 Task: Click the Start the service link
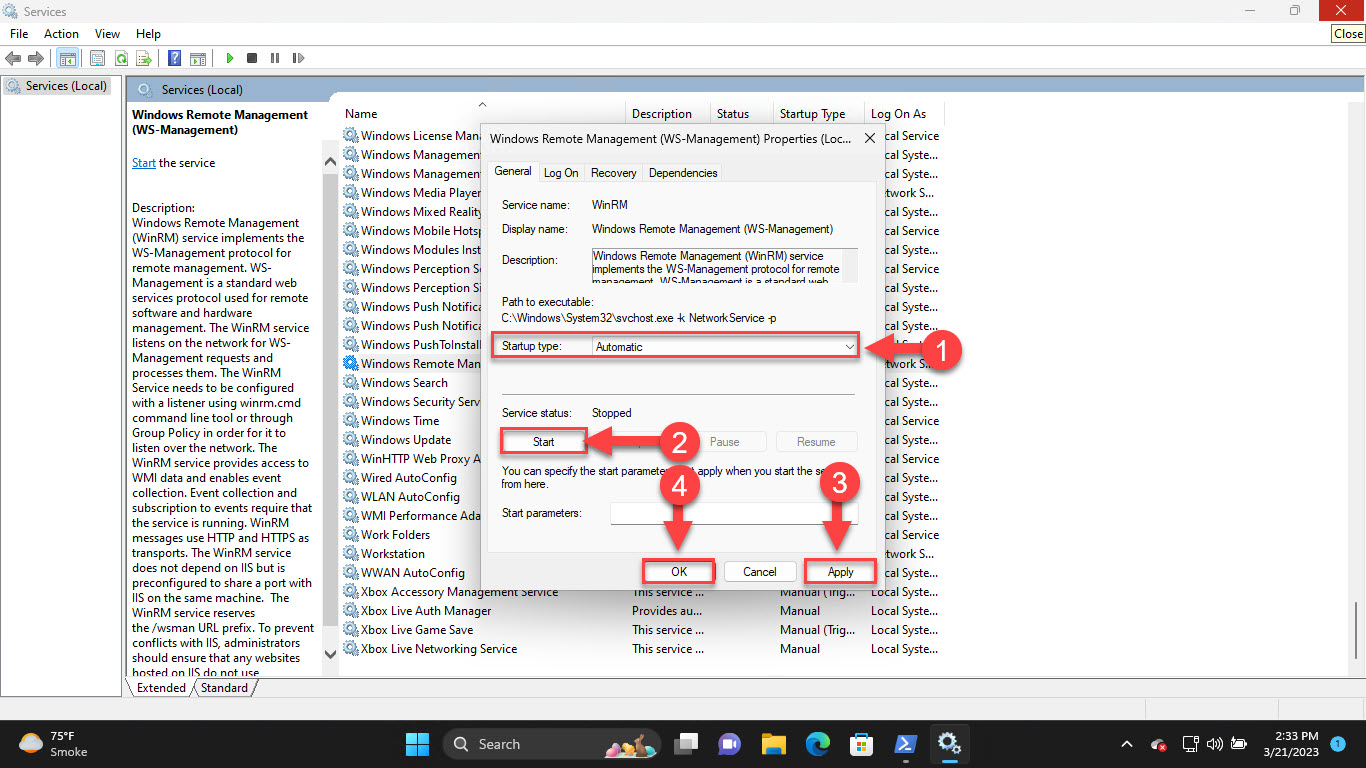(142, 162)
